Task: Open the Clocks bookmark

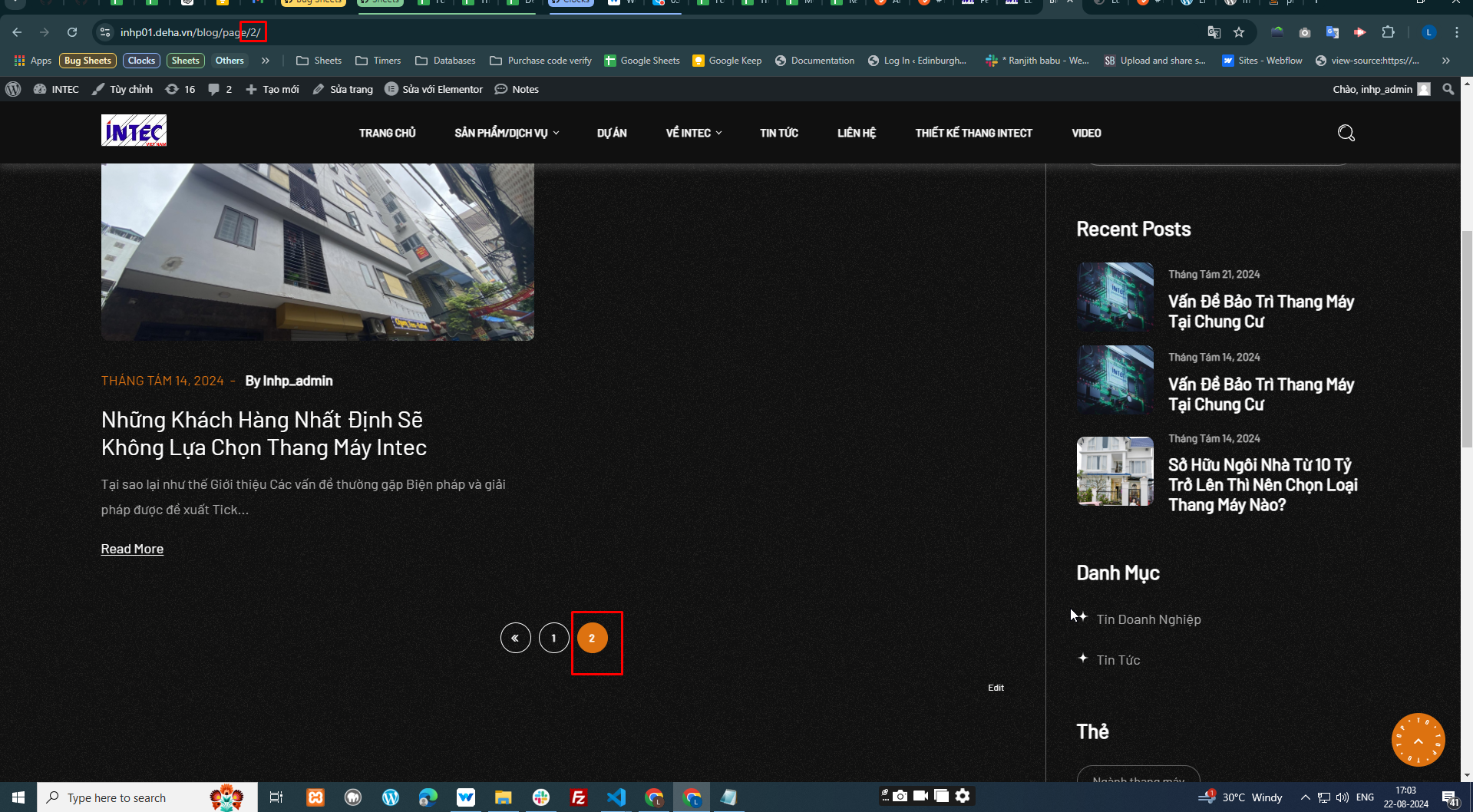Action: point(141,61)
